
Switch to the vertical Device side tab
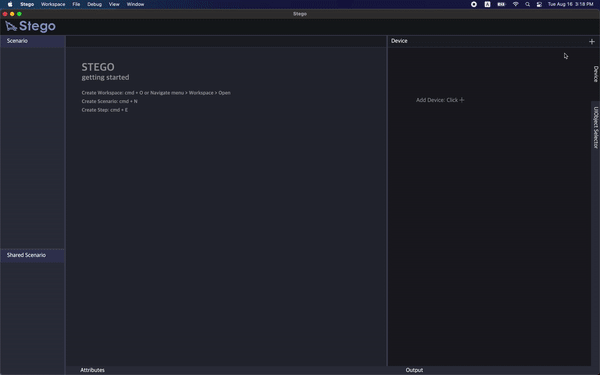tap(595, 74)
